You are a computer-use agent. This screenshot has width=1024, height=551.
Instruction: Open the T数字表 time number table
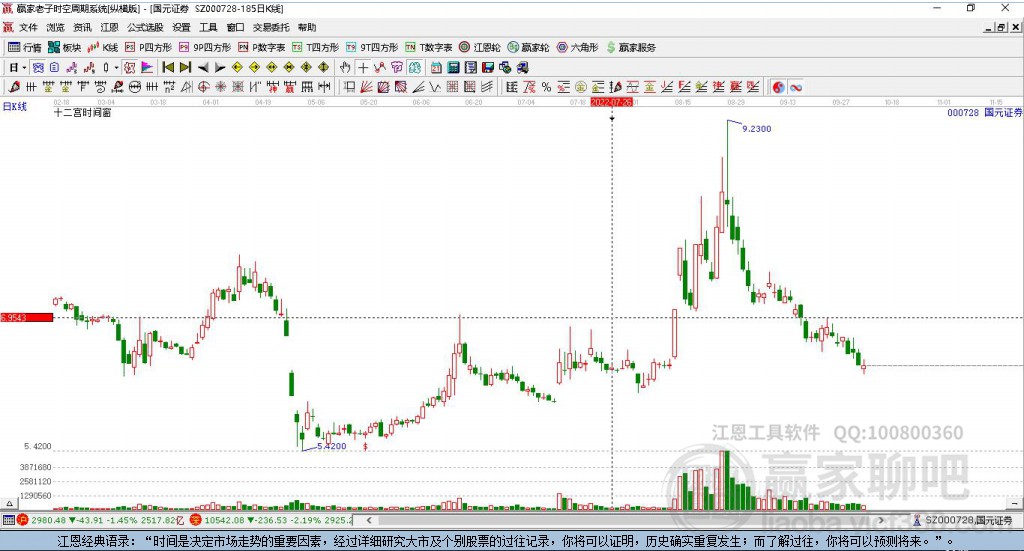tap(428, 48)
